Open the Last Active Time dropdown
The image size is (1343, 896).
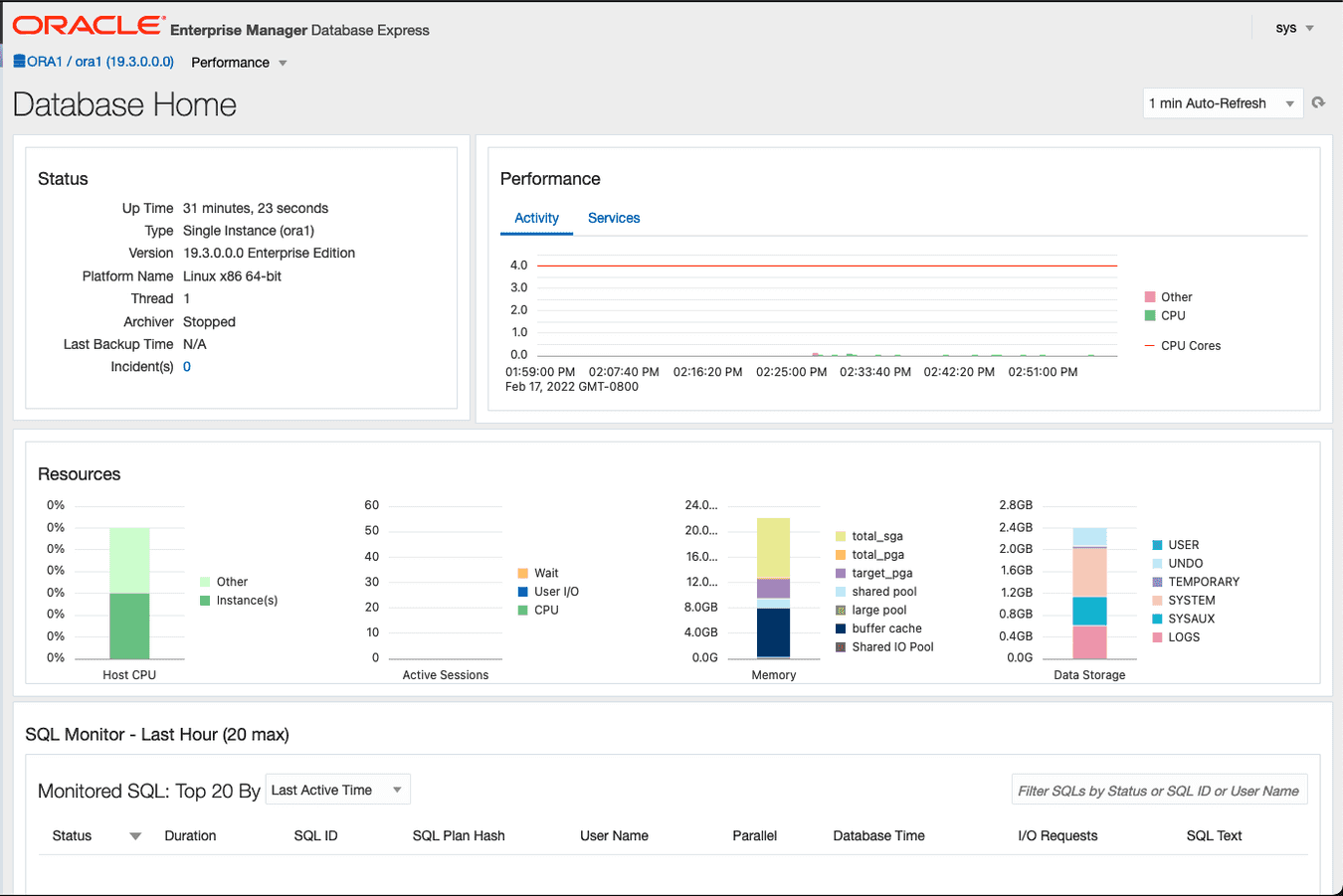[x=338, y=791]
